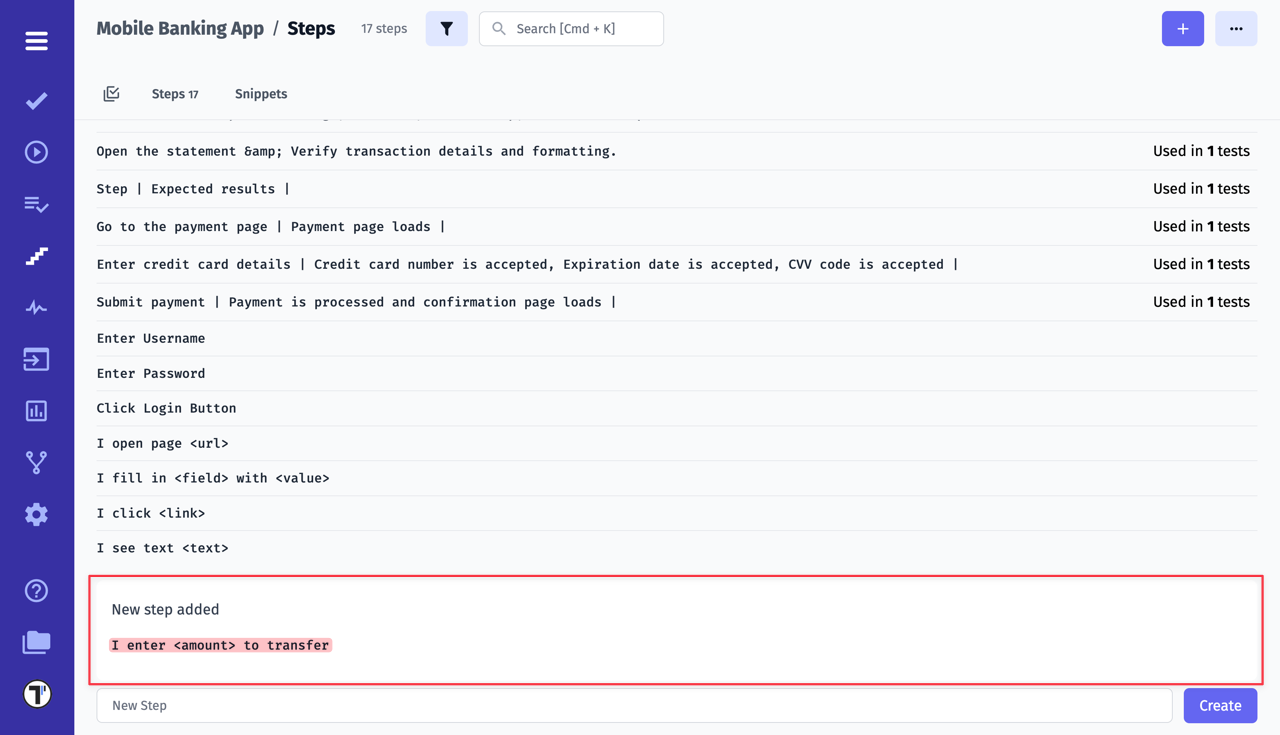1280x735 pixels.
Task: Open 'Used in 1 tests' for Submit payment
Action: coord(1200,301)
